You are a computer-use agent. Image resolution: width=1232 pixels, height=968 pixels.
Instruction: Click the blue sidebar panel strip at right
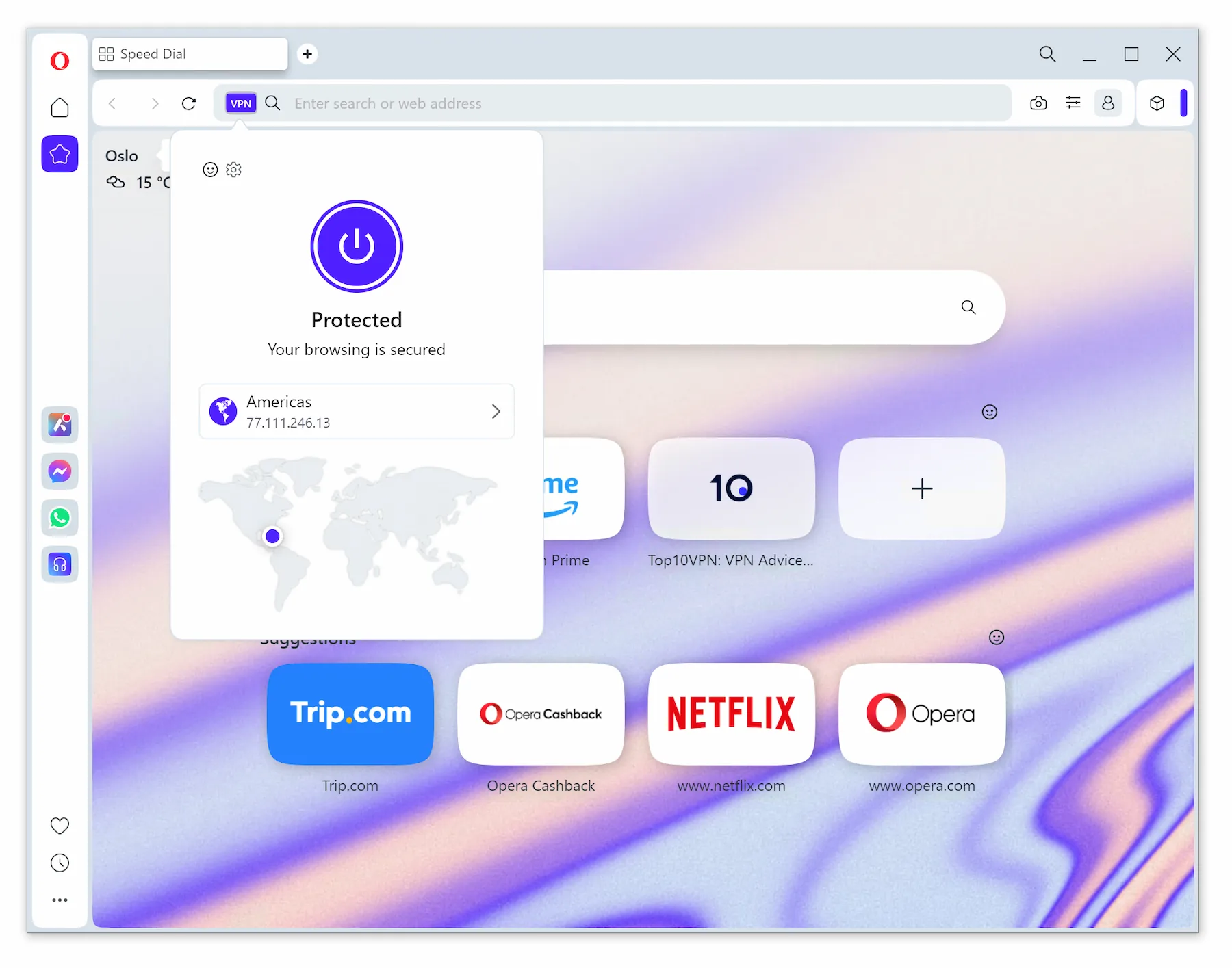[1183, 103]
